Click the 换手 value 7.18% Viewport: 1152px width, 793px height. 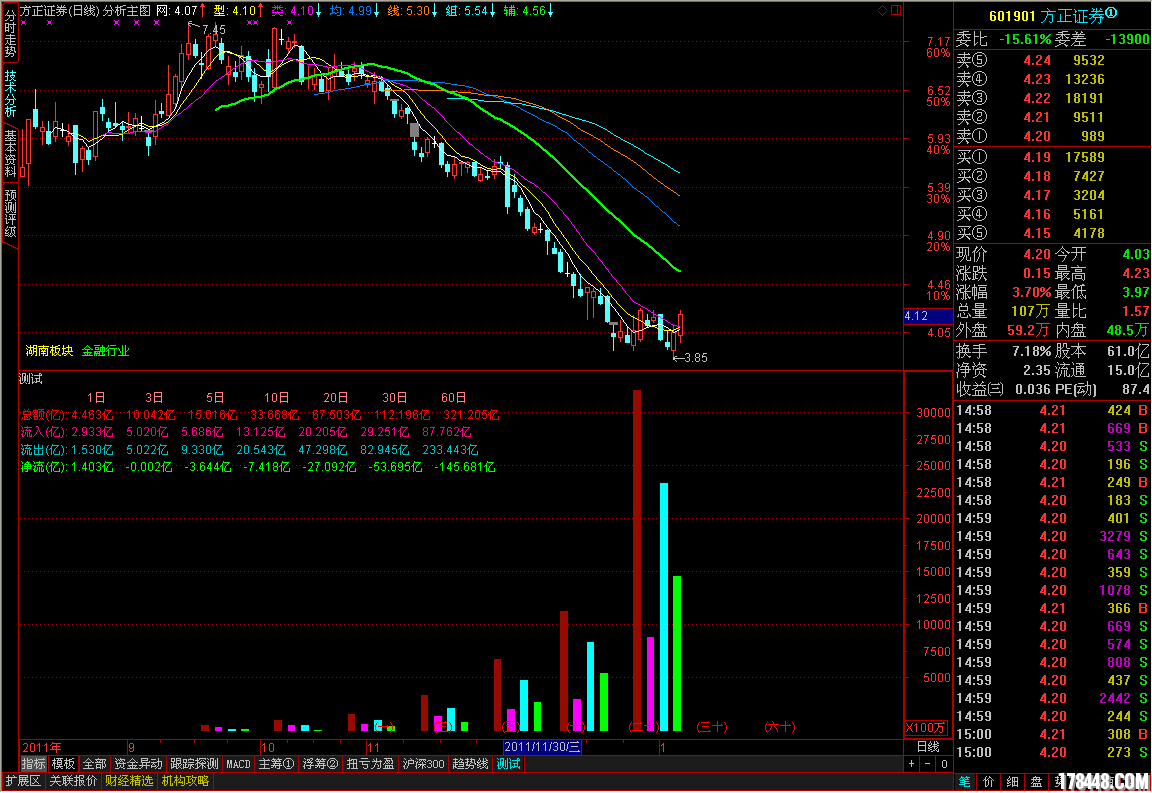pyautogui.click(x=1032, y=351)
